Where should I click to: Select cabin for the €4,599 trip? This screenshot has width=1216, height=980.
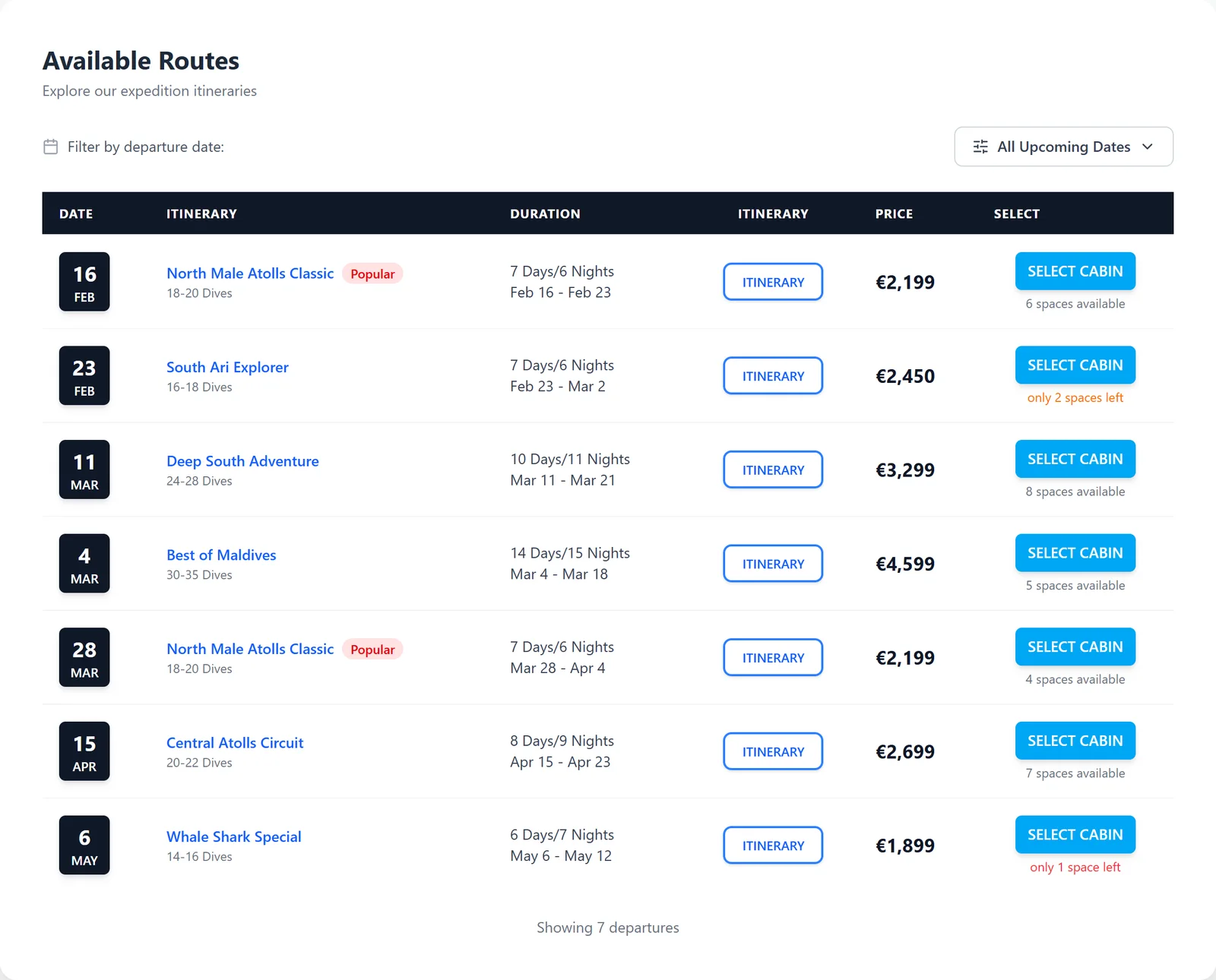(x=1075, y=553)
